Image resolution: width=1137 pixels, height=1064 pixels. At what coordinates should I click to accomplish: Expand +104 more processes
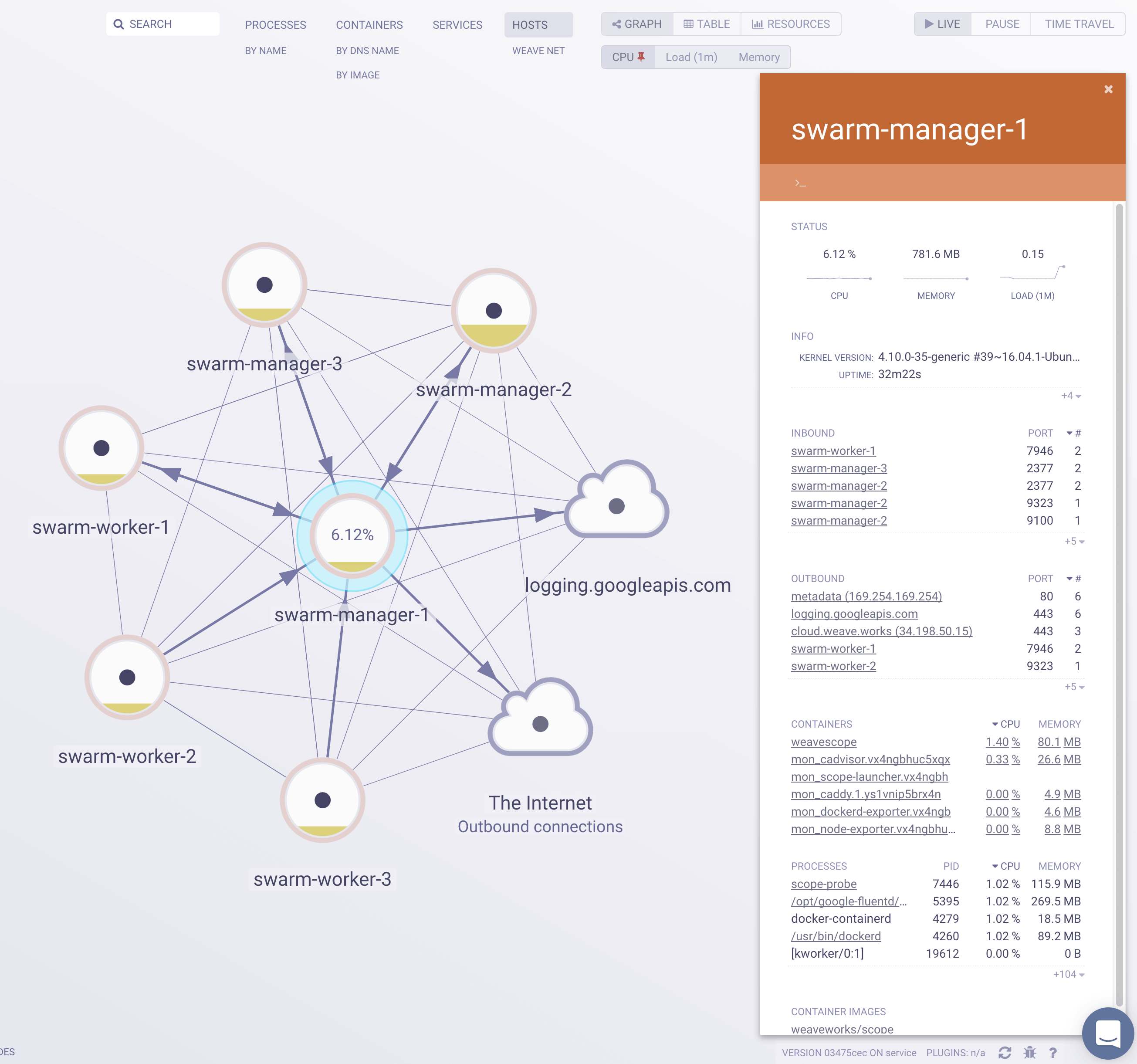[1068, 974]
